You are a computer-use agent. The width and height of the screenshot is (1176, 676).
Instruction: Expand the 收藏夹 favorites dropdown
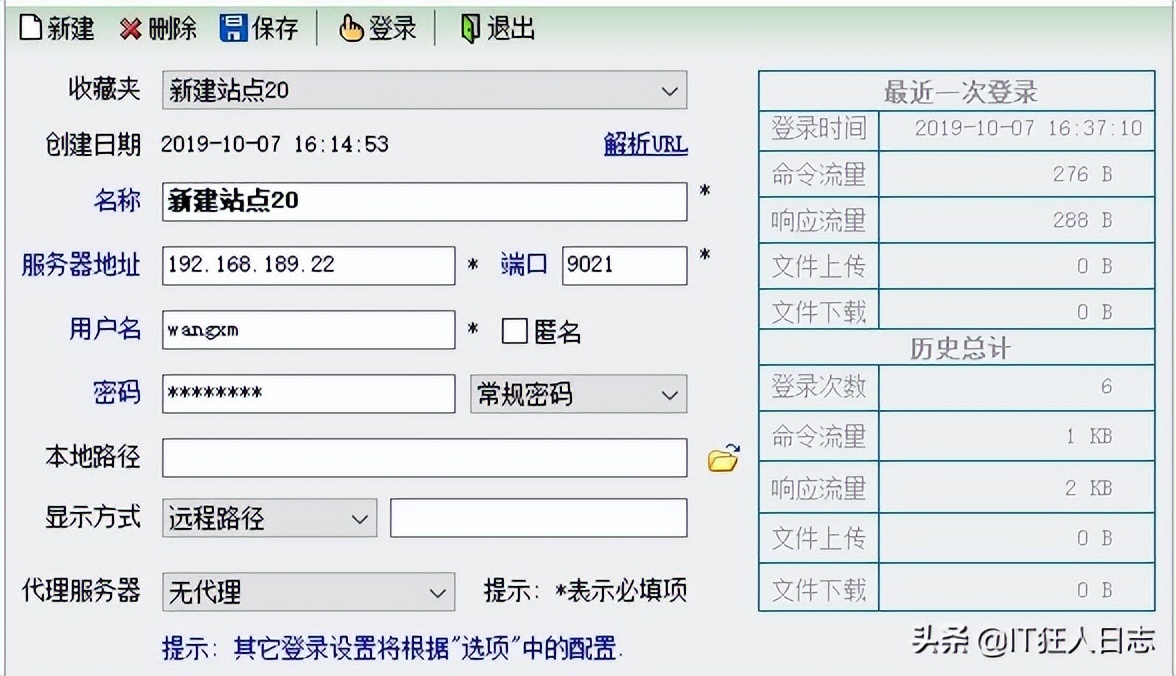click(670, 91)
